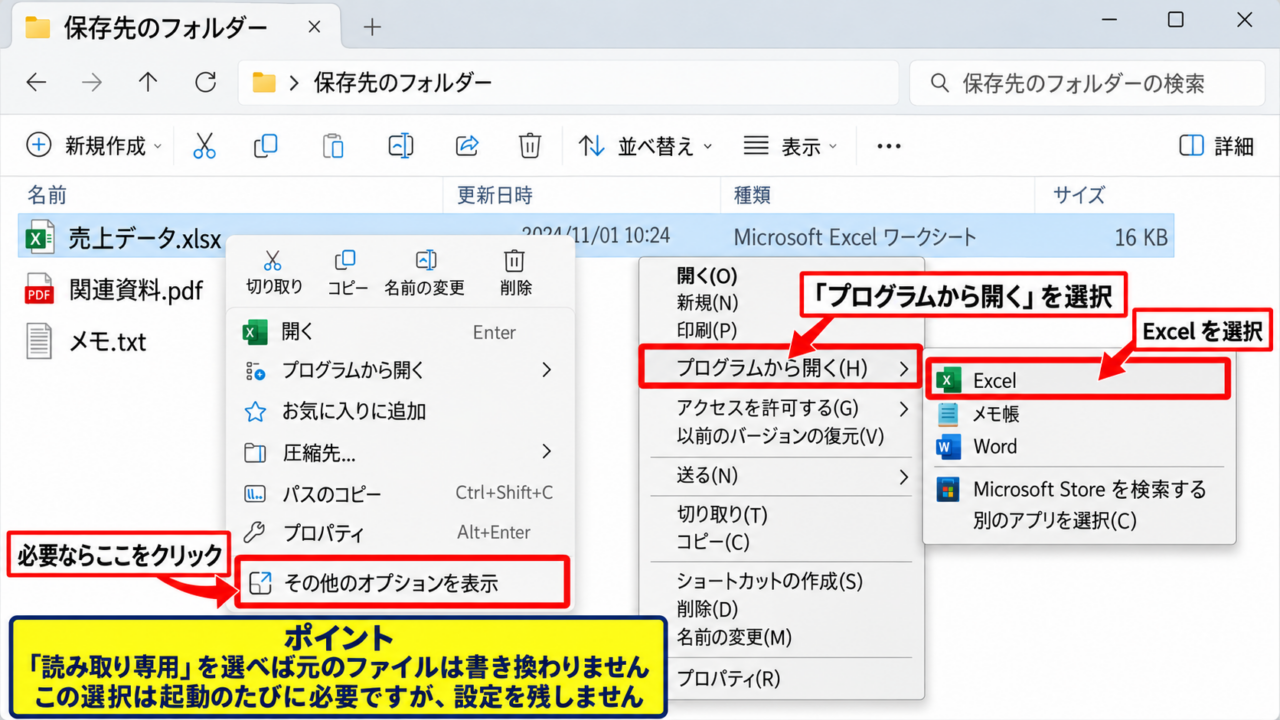Open the three-dots more options menu
The height and width of the screenshot is (720, 1280).
(x=889, y=146)
